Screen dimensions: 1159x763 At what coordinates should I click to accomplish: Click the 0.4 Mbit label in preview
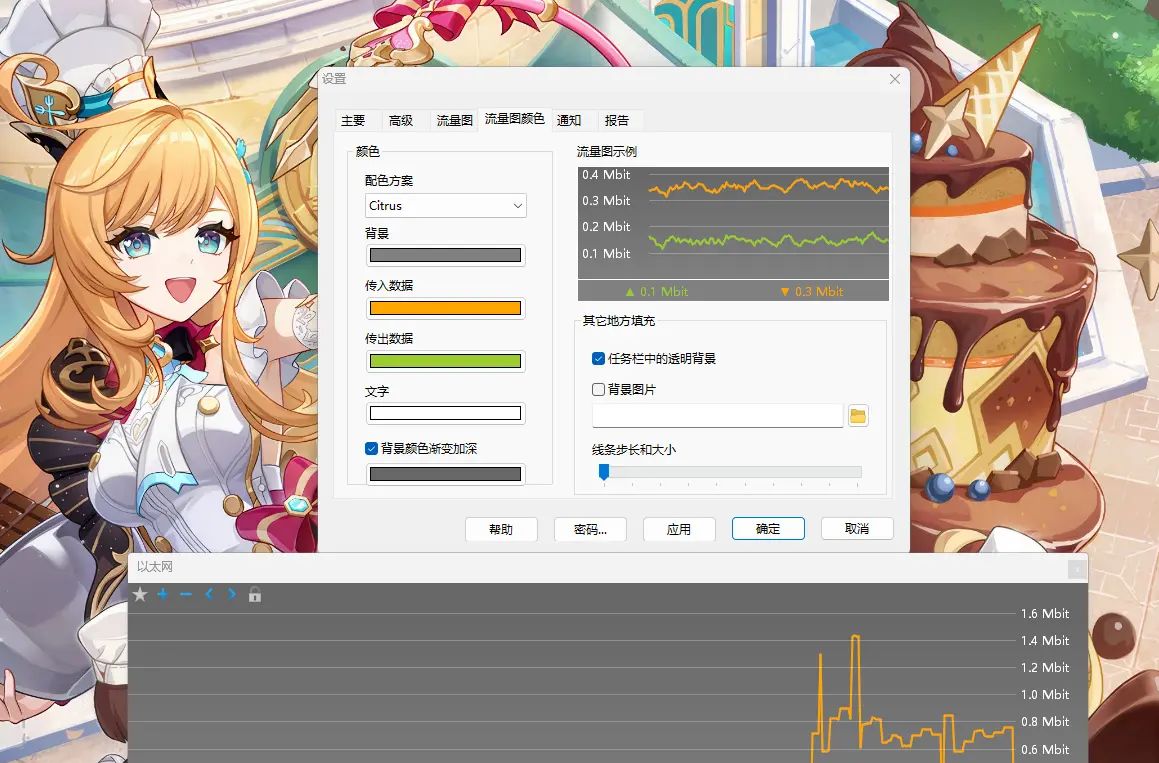(606, 174)
